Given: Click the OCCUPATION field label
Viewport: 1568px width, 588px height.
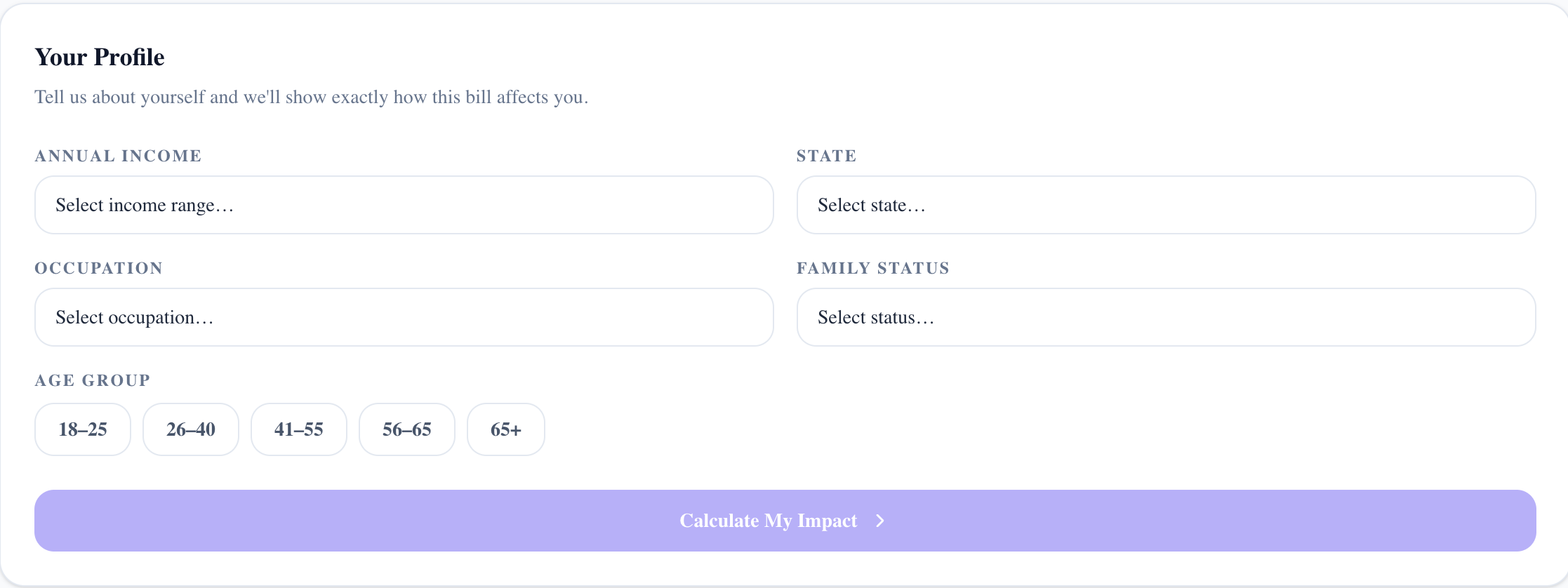Looking at the screenshot, I should tap(98, 268).
